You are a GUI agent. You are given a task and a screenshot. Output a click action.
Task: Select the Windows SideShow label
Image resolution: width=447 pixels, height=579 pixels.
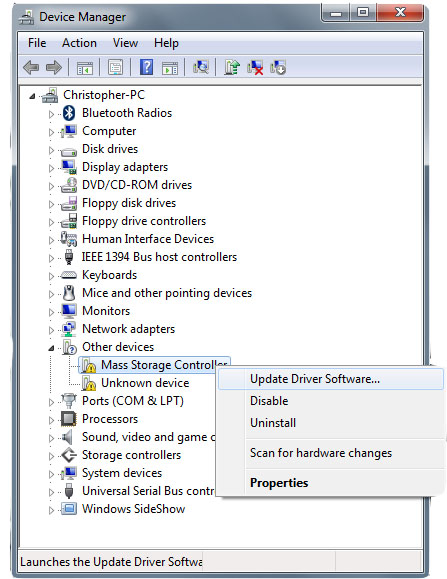(x=133, y=509)
